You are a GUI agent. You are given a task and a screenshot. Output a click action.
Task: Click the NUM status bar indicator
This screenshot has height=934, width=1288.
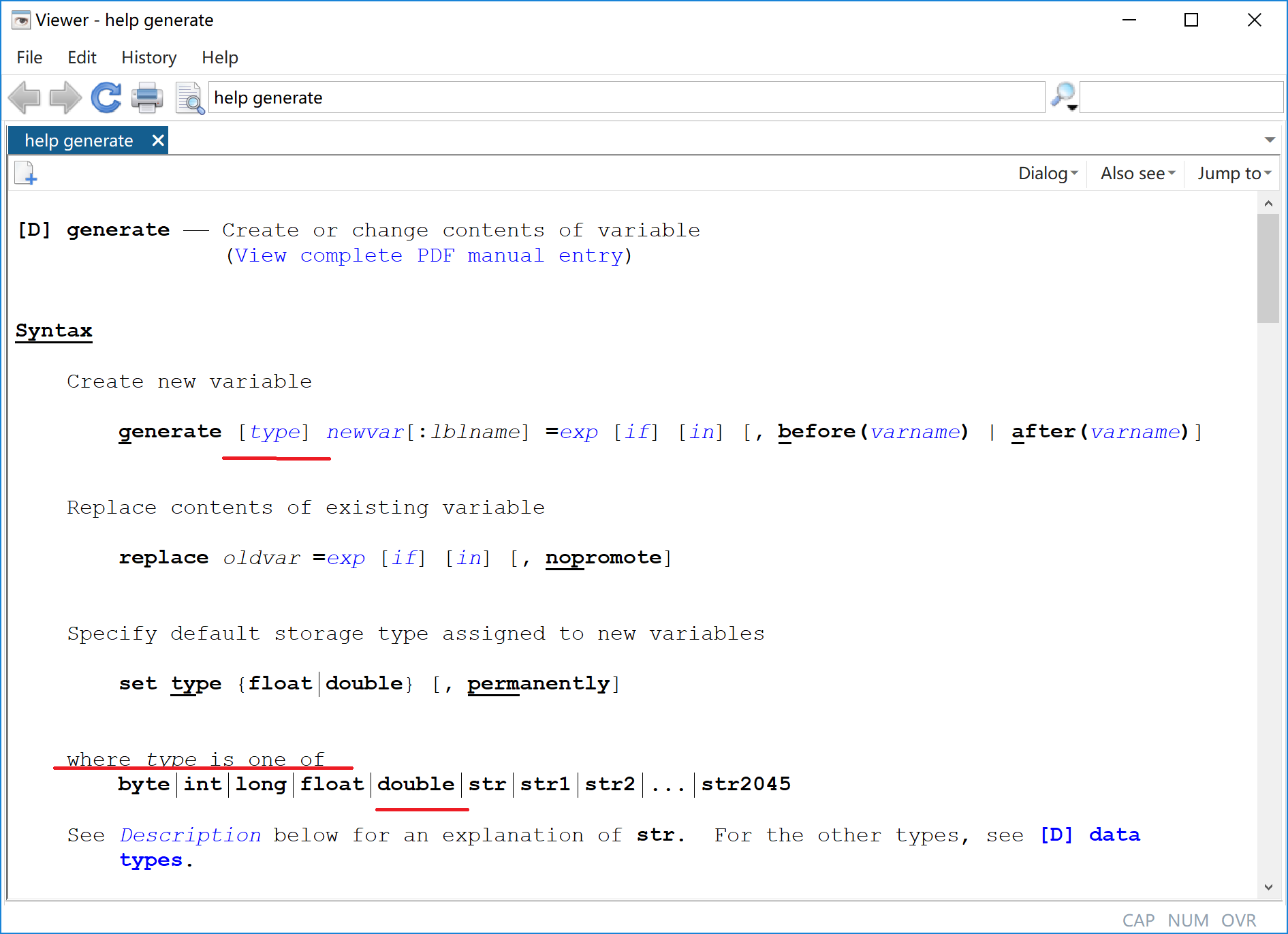(x=1188, y=920)
